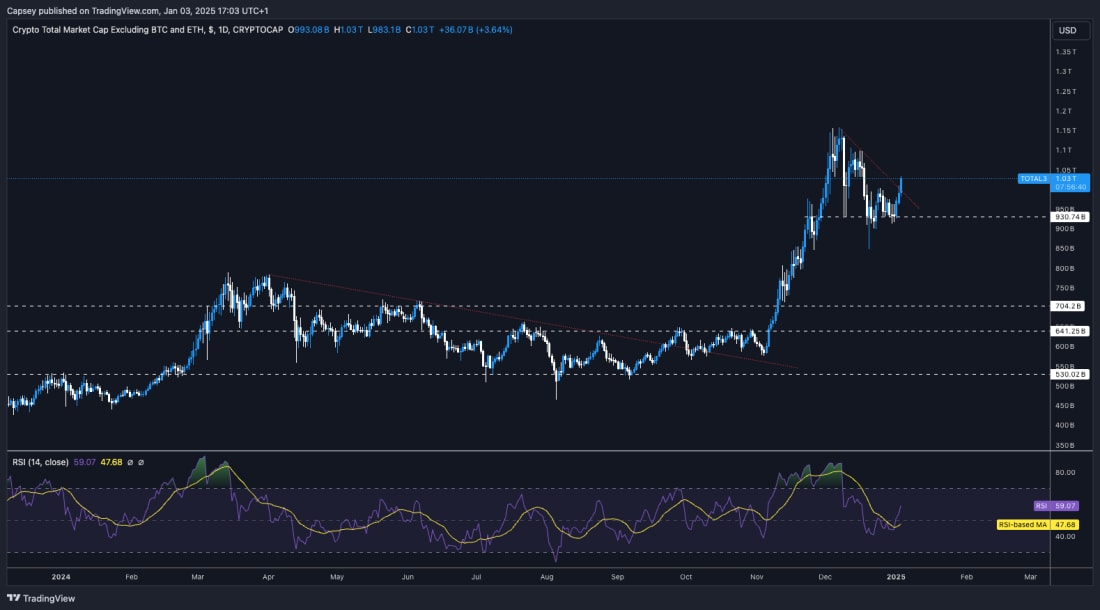
Task: Click the 704.2B support level label
Action: coord(1068,306)
